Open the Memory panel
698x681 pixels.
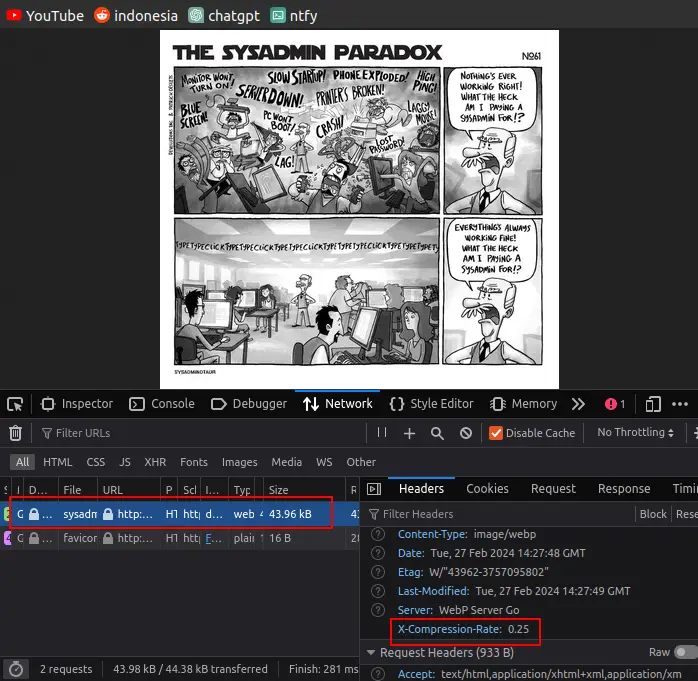pyautogui.click(x=524, y=404)
